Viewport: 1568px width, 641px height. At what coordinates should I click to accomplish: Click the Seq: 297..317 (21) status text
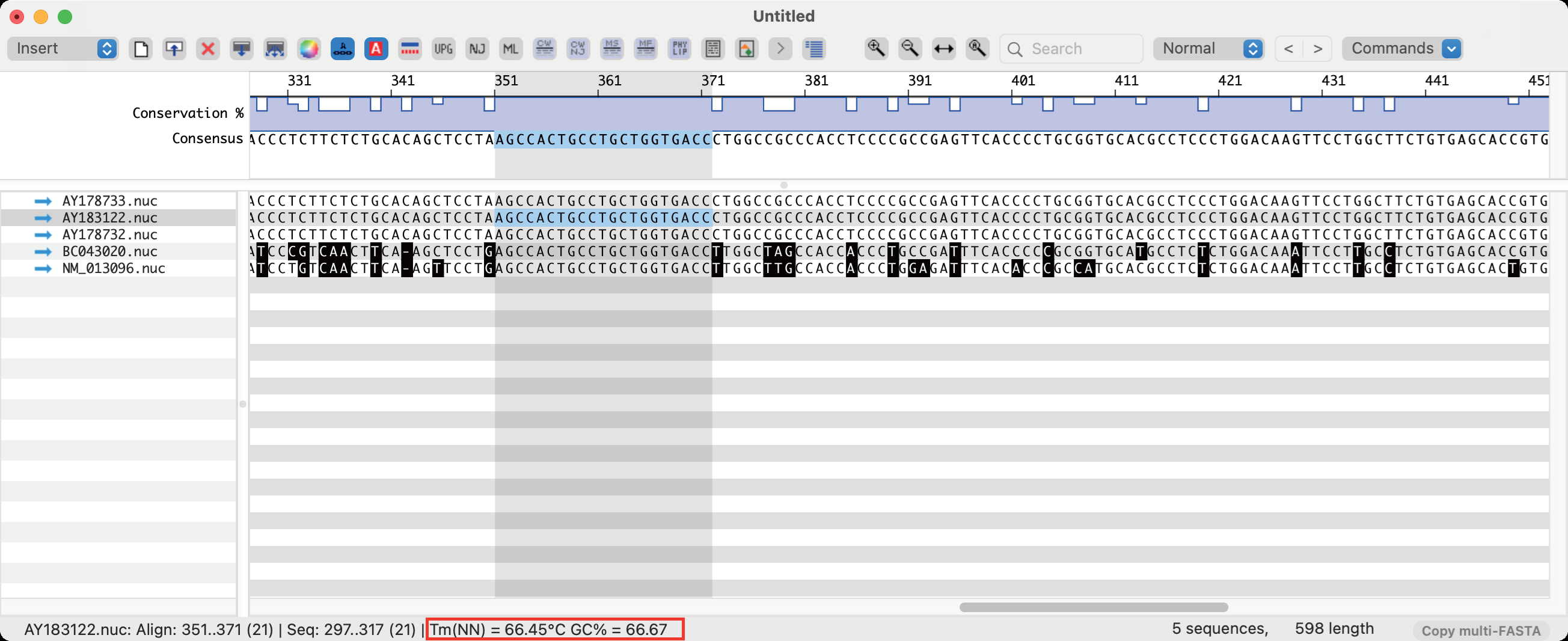[x=351, y=629]
